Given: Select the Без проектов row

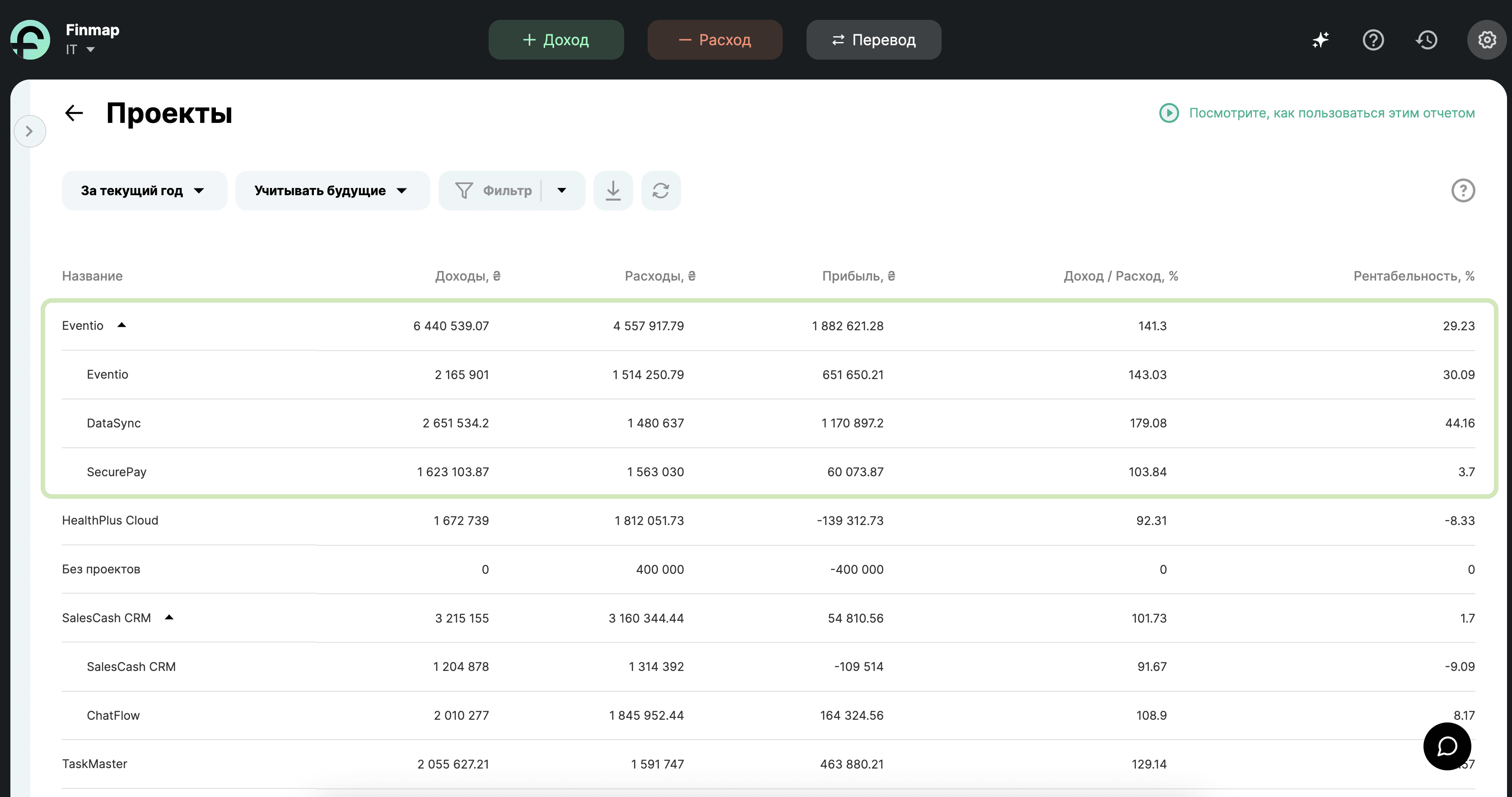Looking at the screenshot, I should tap(768, 569).
